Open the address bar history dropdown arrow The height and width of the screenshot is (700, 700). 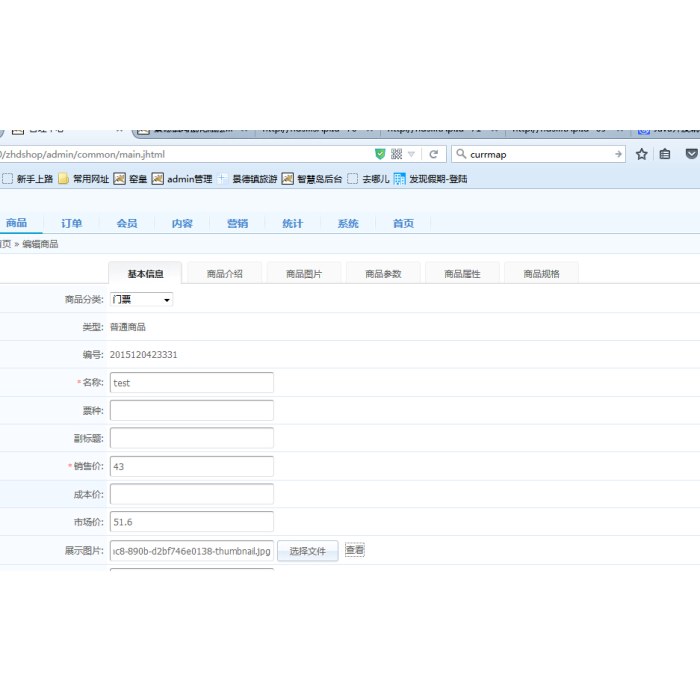(412, 154)
